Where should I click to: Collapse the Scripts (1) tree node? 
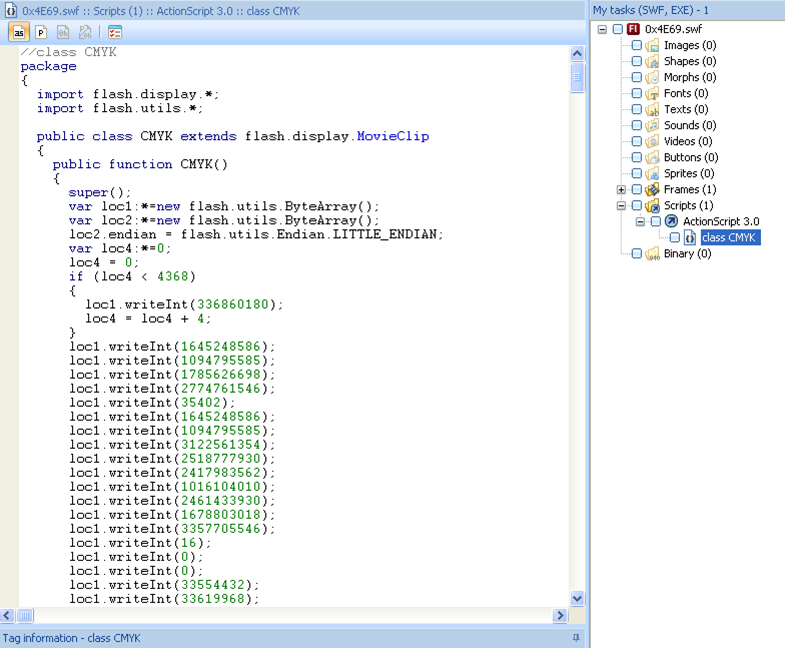621,205
